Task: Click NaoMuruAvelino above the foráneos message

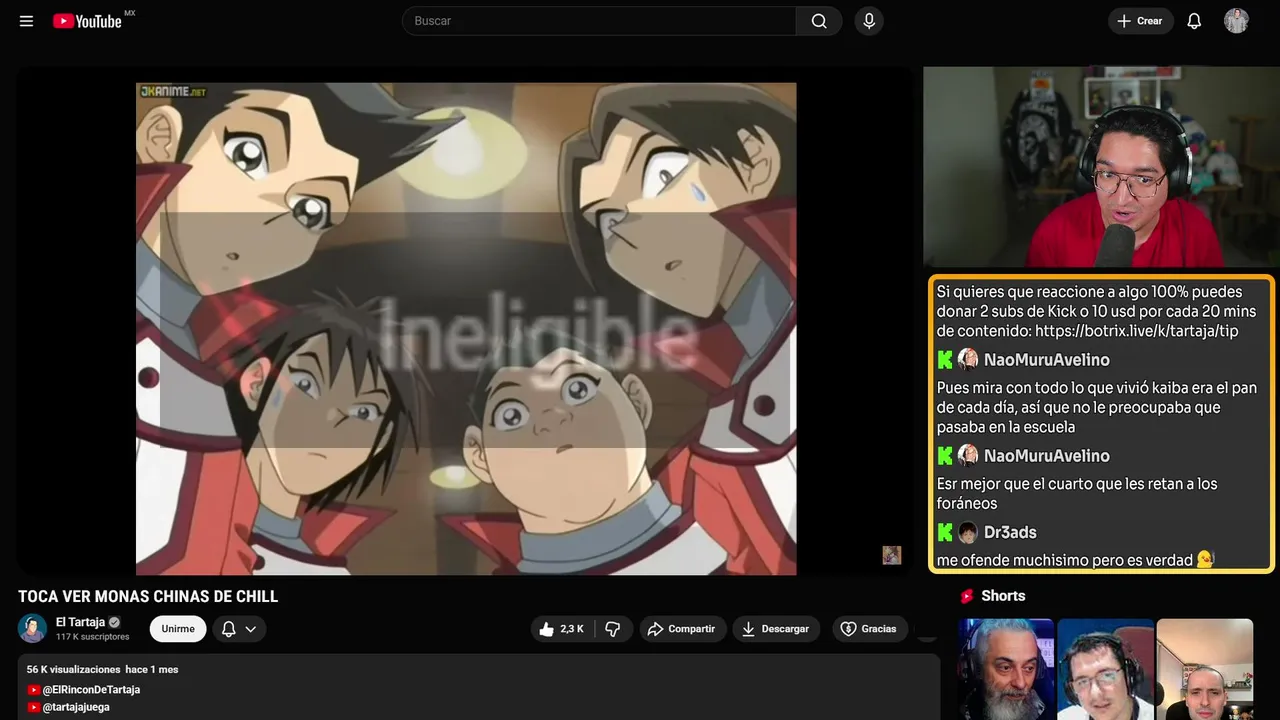Action: (x=1047, y=456)
